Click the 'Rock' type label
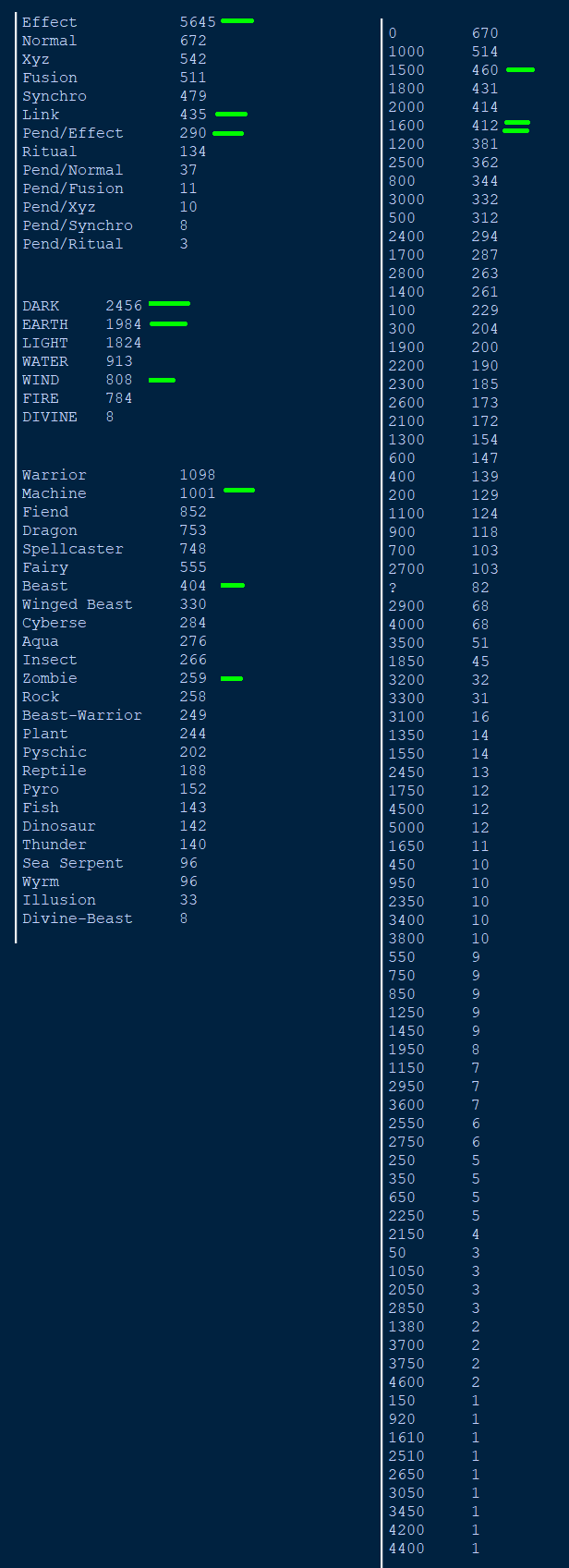569x1568 pixels. click(41, 697)
